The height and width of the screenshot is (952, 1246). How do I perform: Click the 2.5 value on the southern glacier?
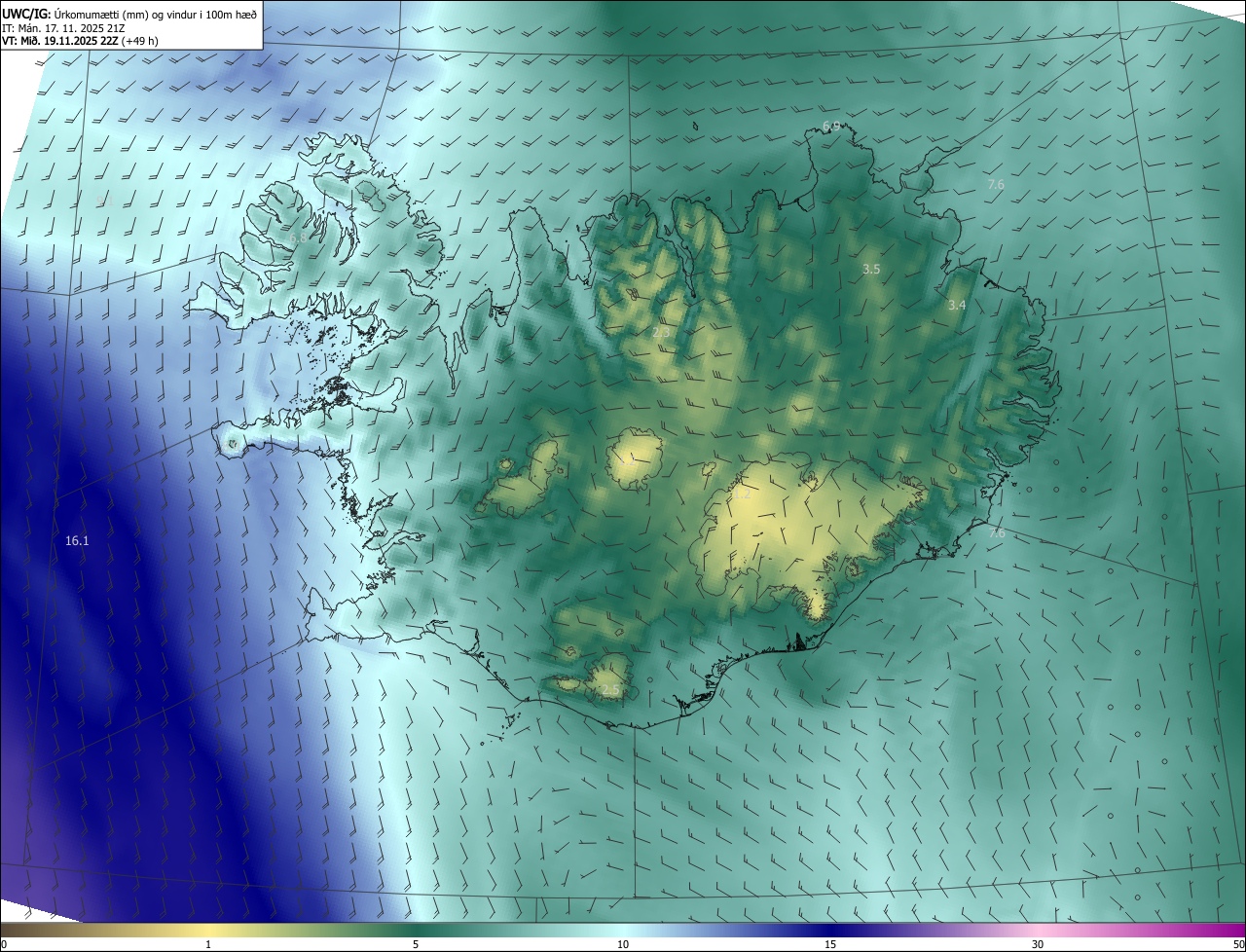pyautogui.click(x=610, y=689)
